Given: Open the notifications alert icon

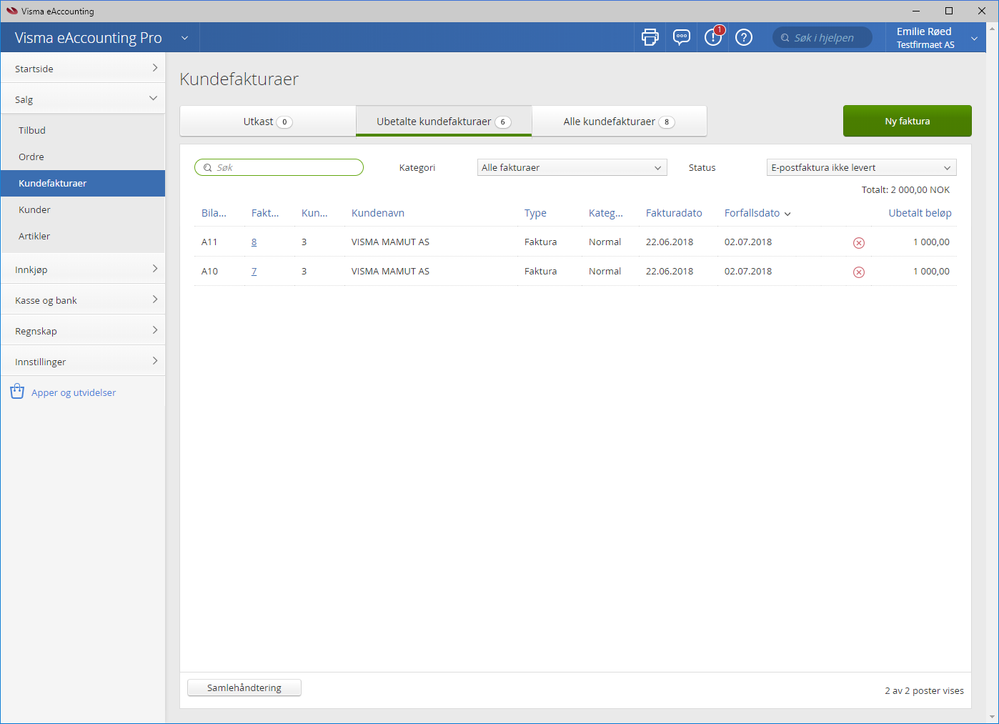Looking at the screenshot, I should 713,38.
